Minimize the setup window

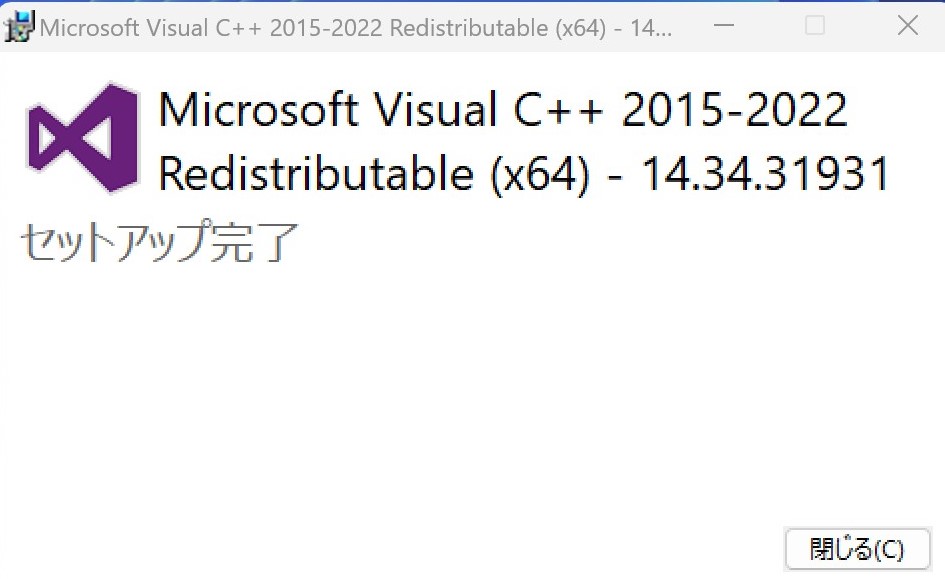pos(723,26)
